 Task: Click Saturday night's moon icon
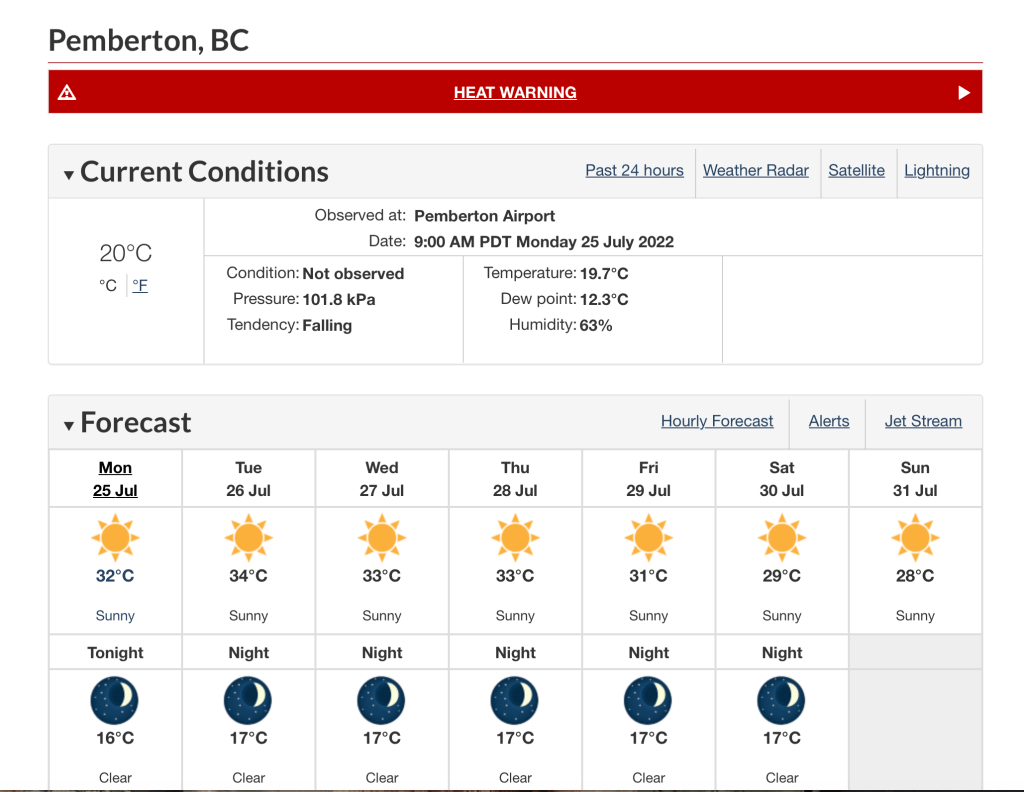(x=782, y=700)
